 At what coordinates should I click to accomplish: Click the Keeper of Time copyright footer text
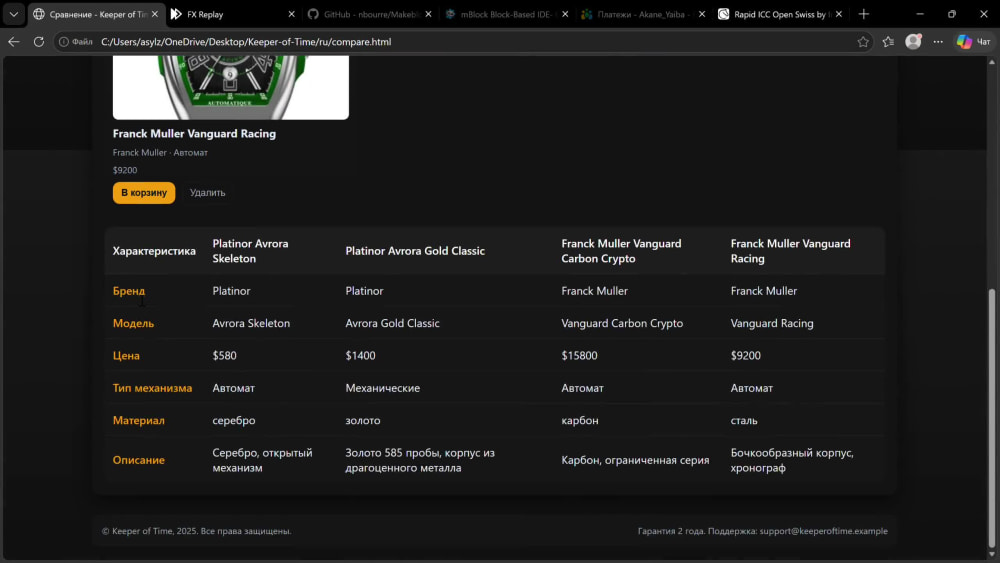(x=196, y=530)
